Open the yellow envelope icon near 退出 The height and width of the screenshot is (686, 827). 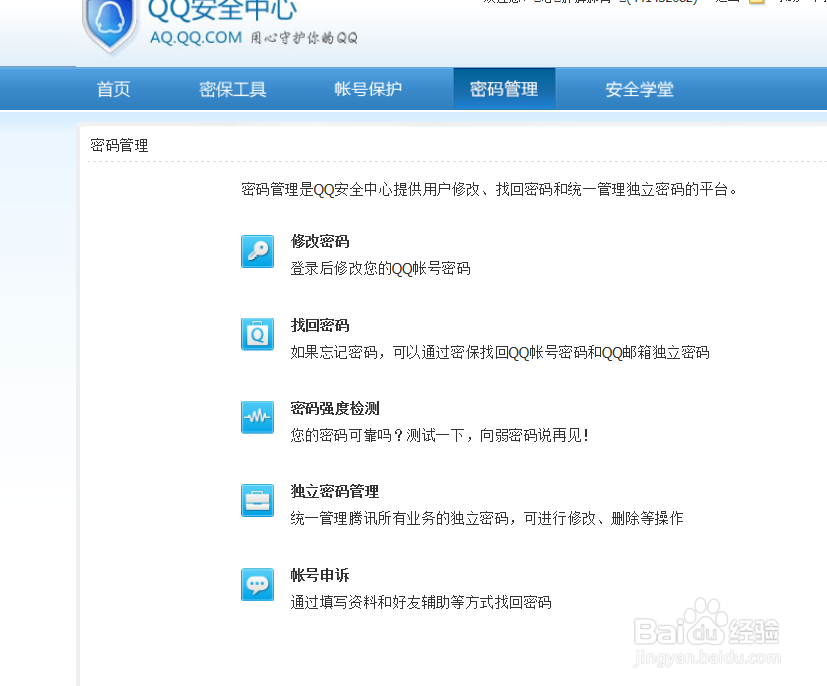(757, 3)
